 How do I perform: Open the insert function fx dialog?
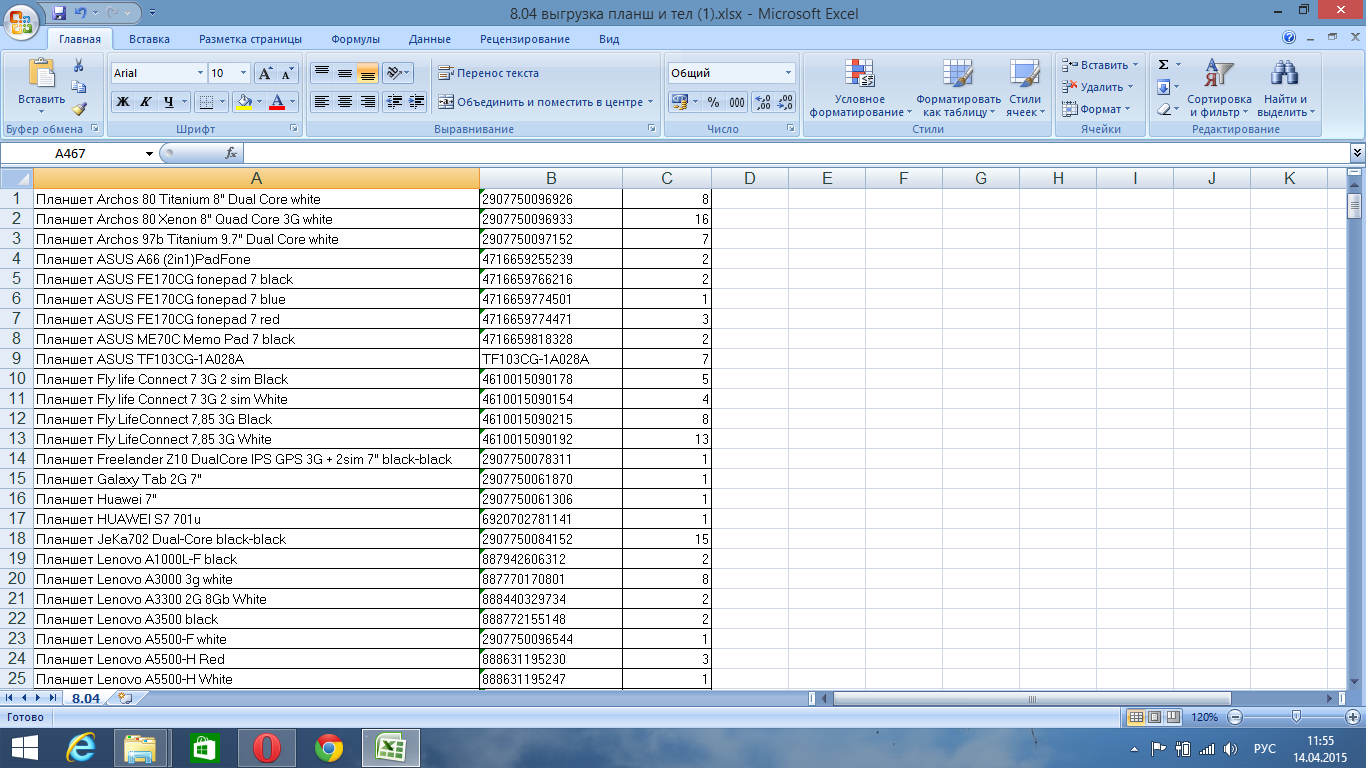pos(231,153)
